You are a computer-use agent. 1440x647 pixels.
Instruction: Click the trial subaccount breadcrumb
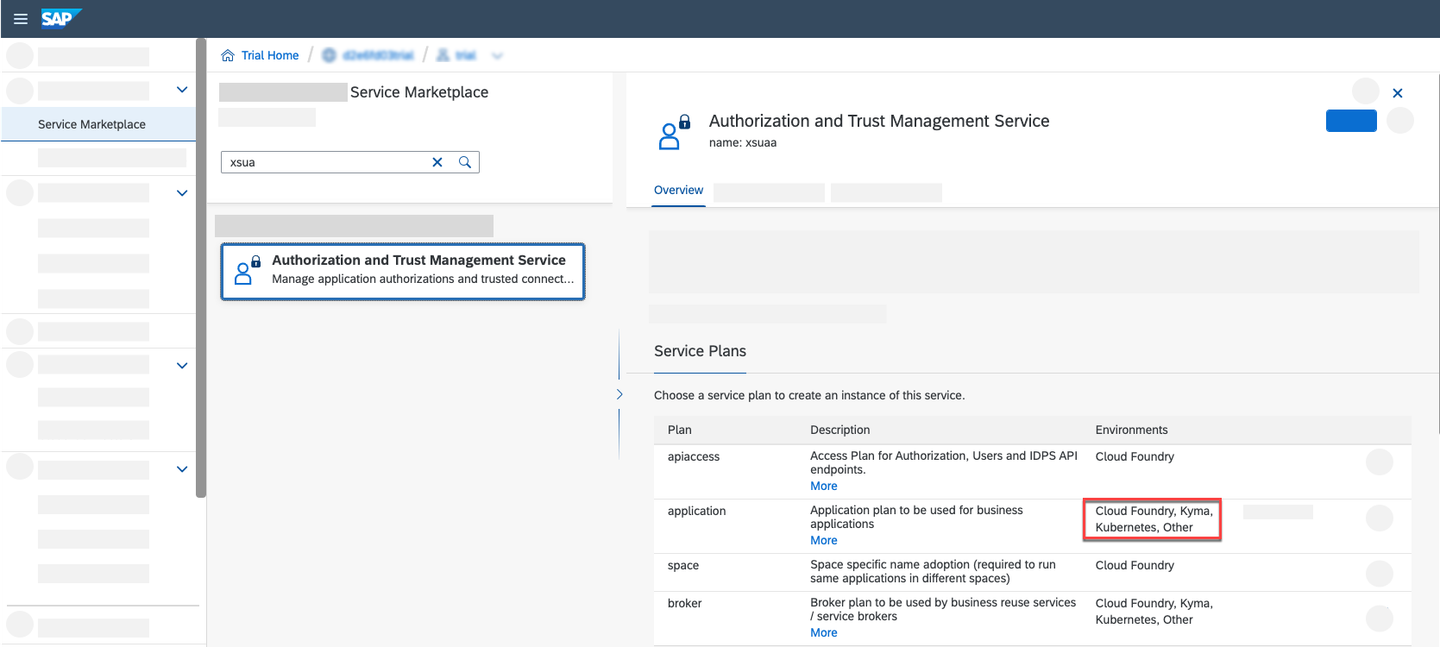465,56
